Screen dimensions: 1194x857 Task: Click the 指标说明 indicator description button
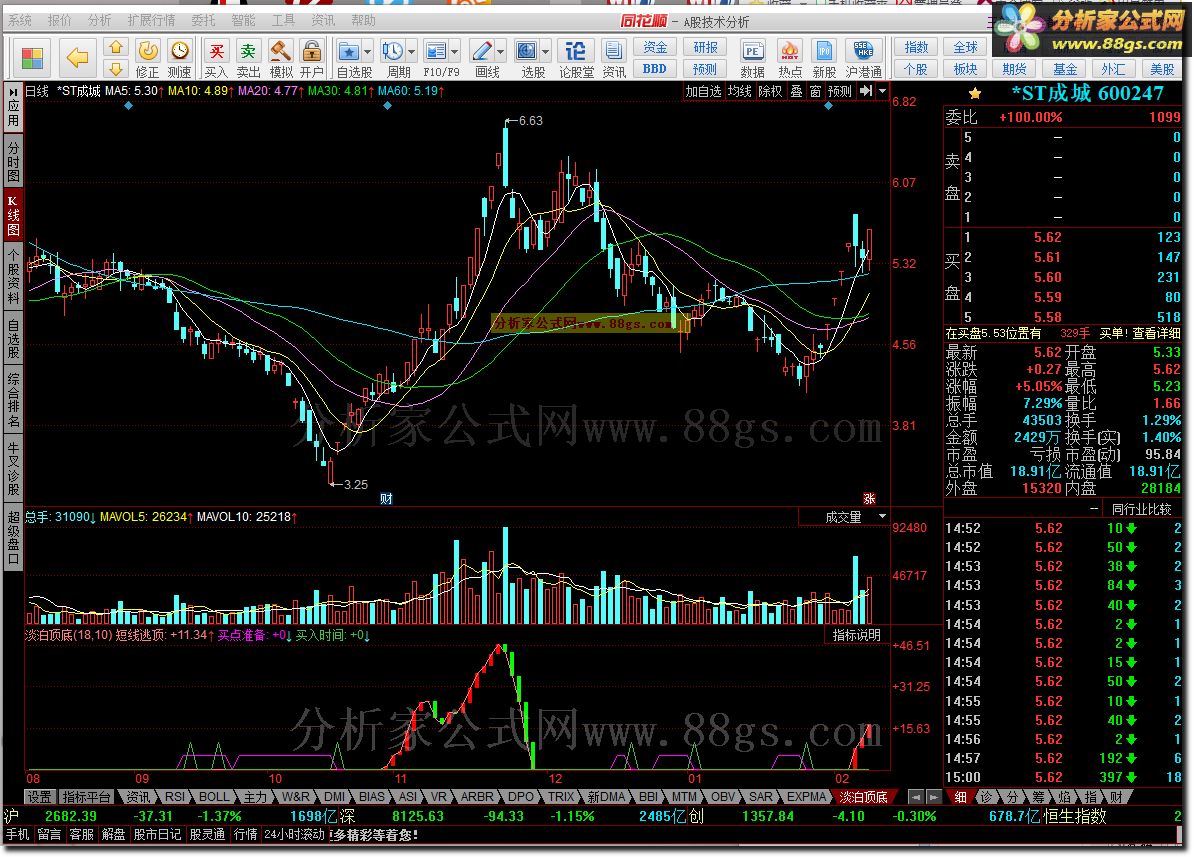point(856,635)
